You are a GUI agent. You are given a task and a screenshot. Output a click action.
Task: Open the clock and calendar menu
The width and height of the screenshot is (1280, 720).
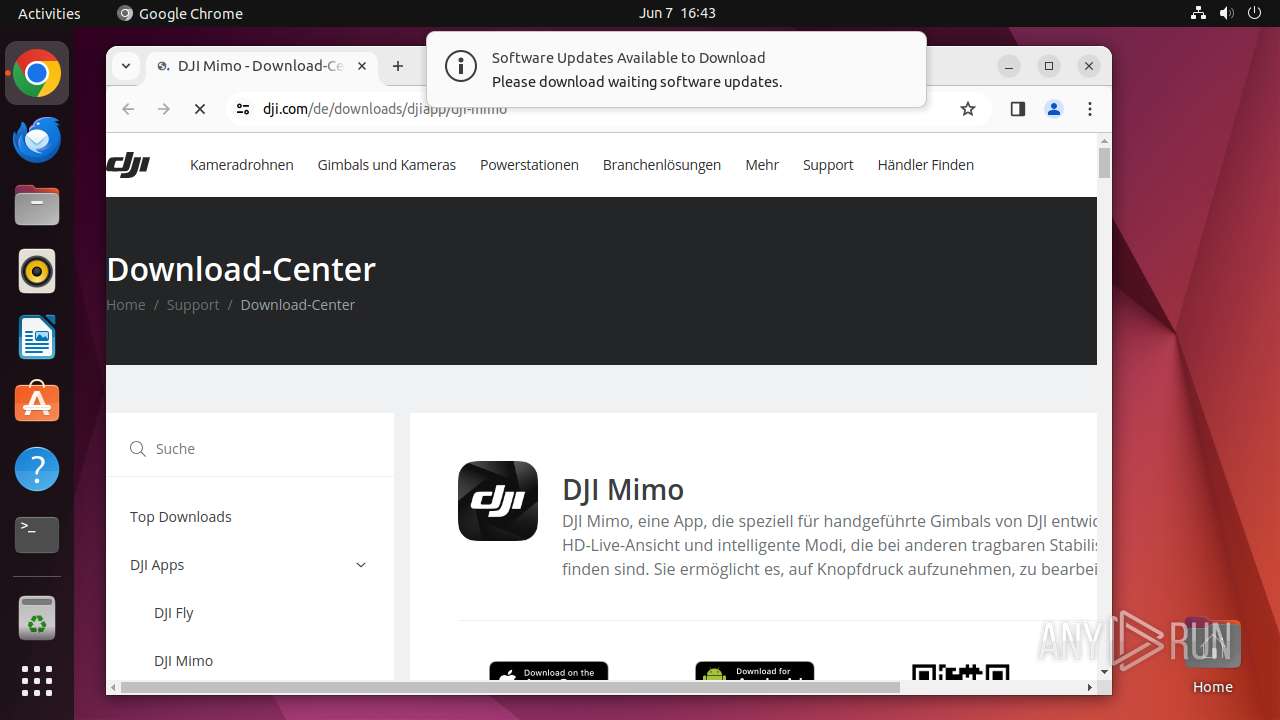(x=677, y=13)
